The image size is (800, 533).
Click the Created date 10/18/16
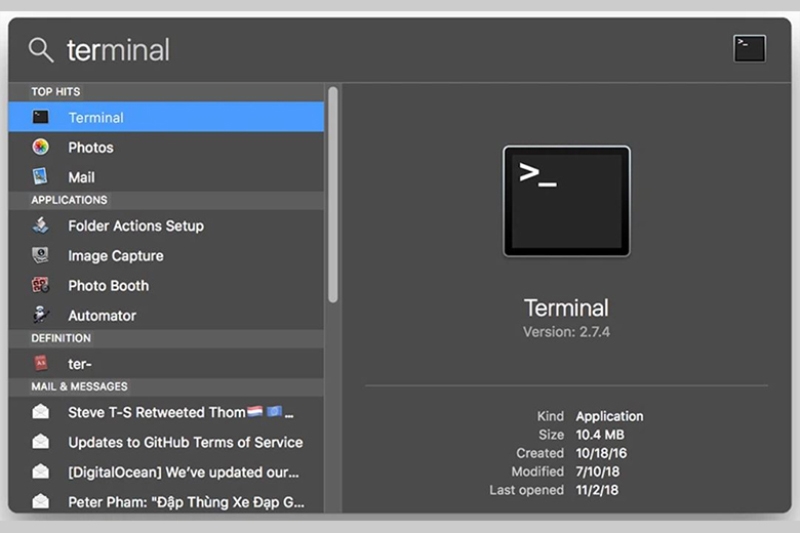tap(602, 453)
